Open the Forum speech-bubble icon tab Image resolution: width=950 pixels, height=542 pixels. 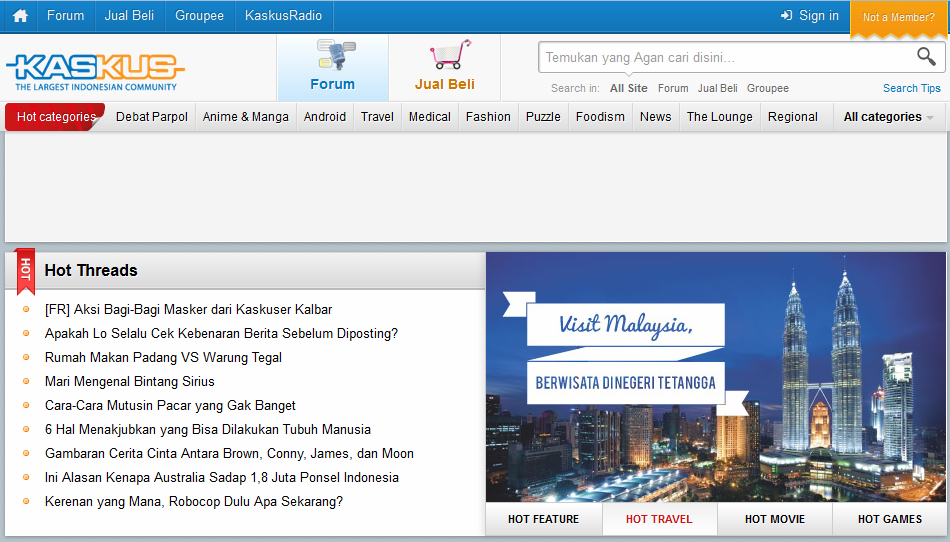[333, 67]
